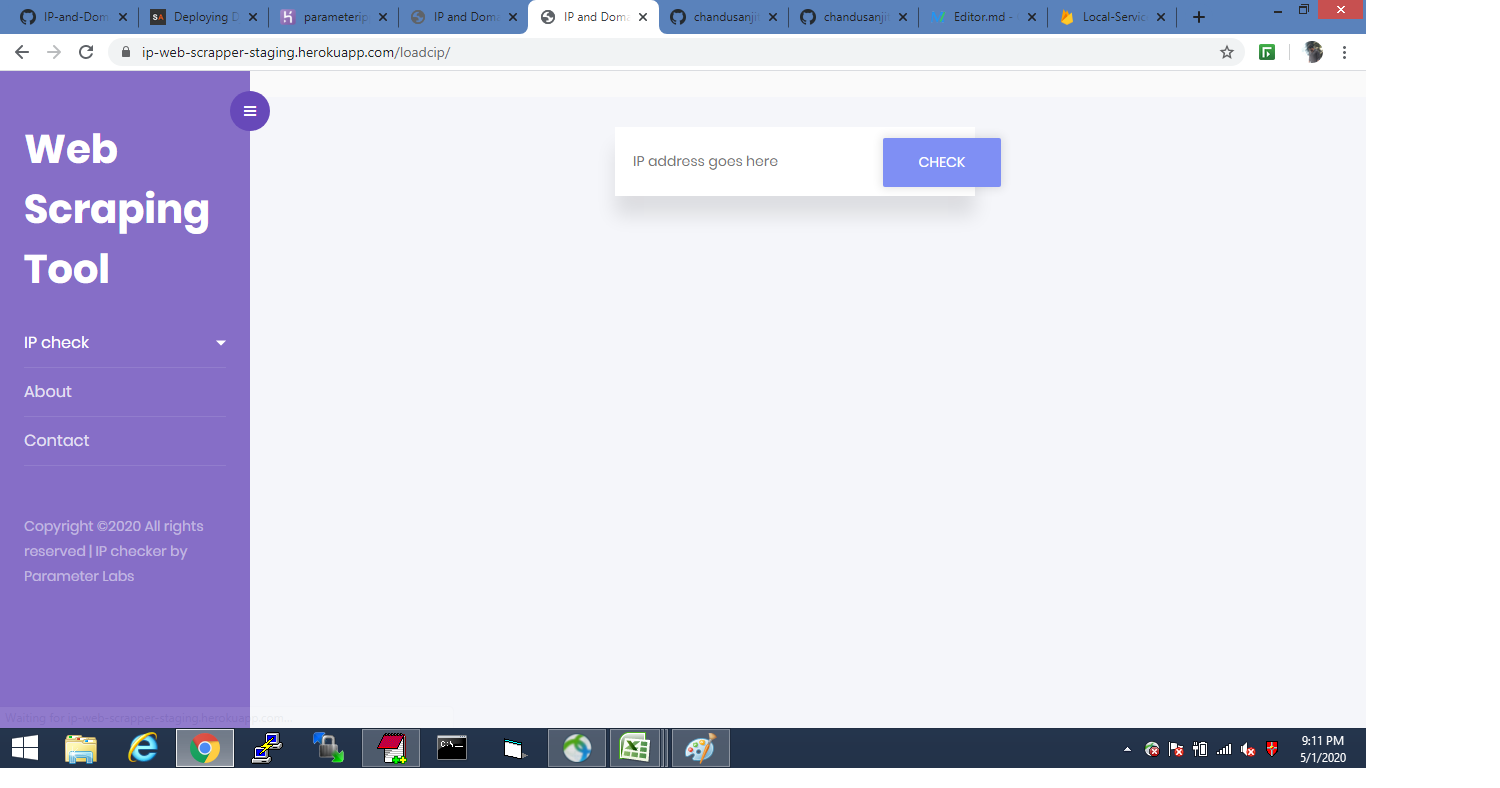
Task: Focus the IP address input field
Action: coord(749,162)
